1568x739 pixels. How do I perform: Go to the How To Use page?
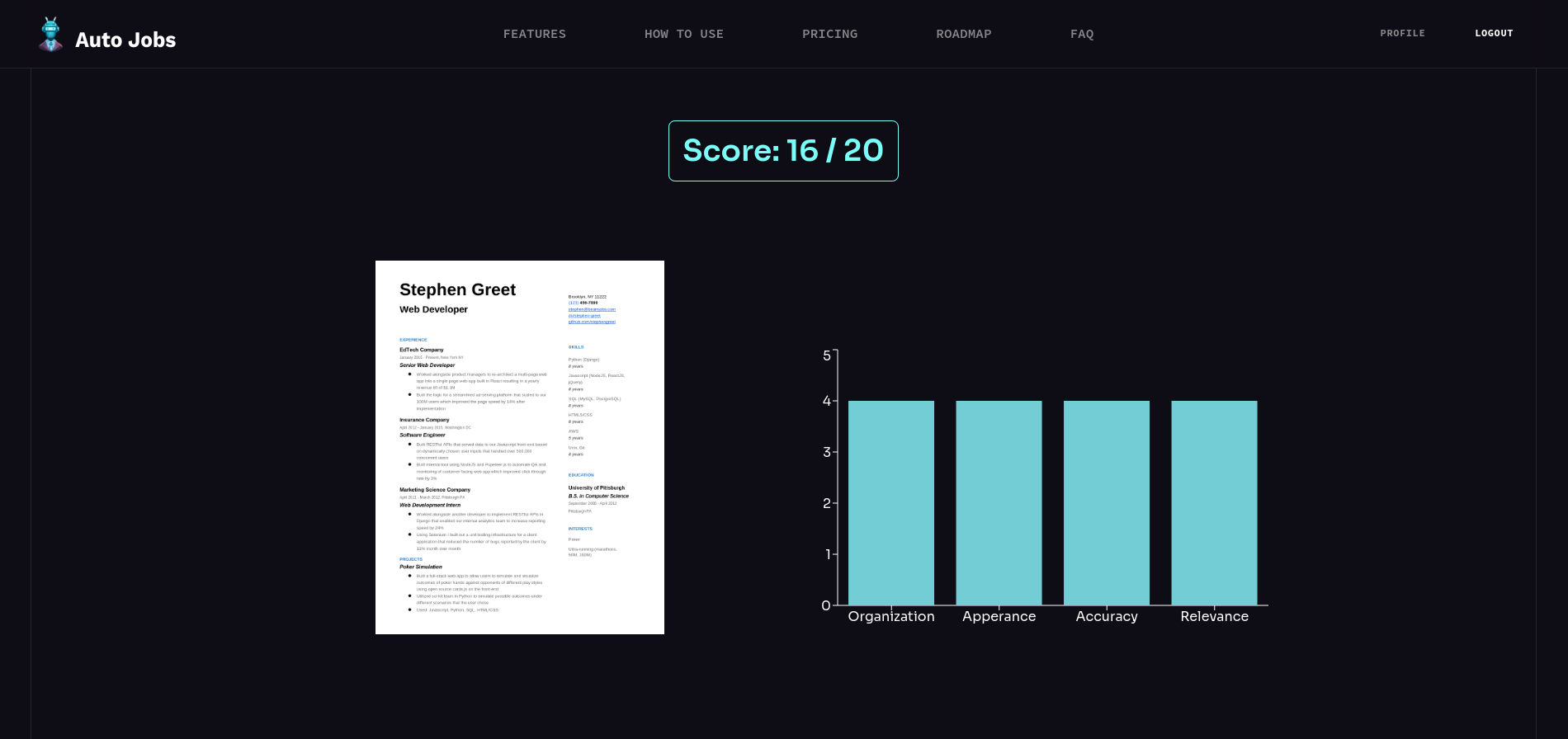(x=684, y=34)
